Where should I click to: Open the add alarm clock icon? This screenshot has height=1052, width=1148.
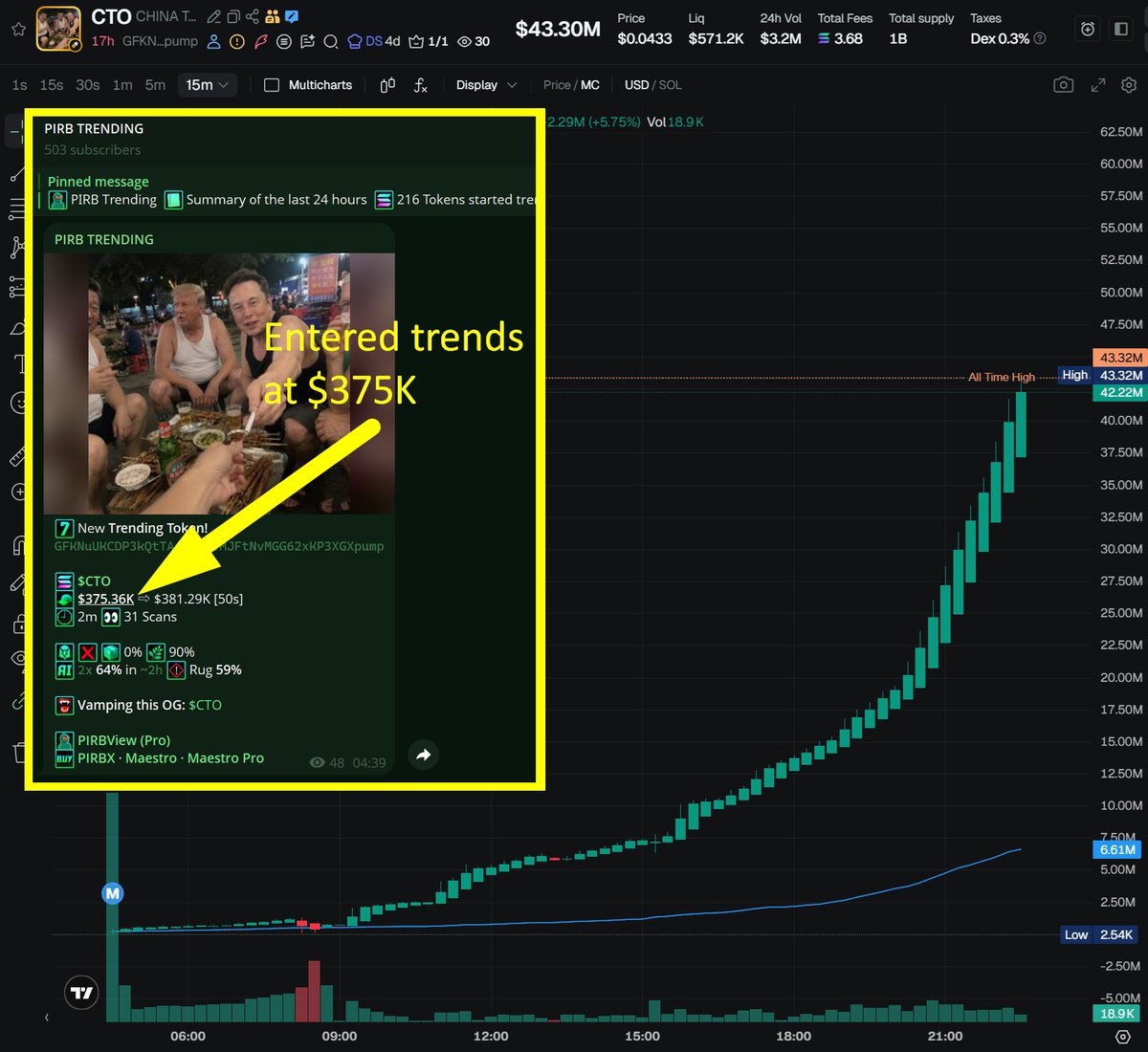tap(1088, 29)
